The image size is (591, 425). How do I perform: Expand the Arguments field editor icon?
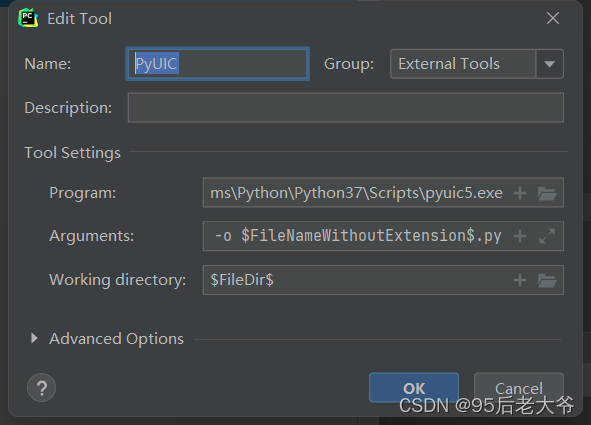[x=547, y=236]
